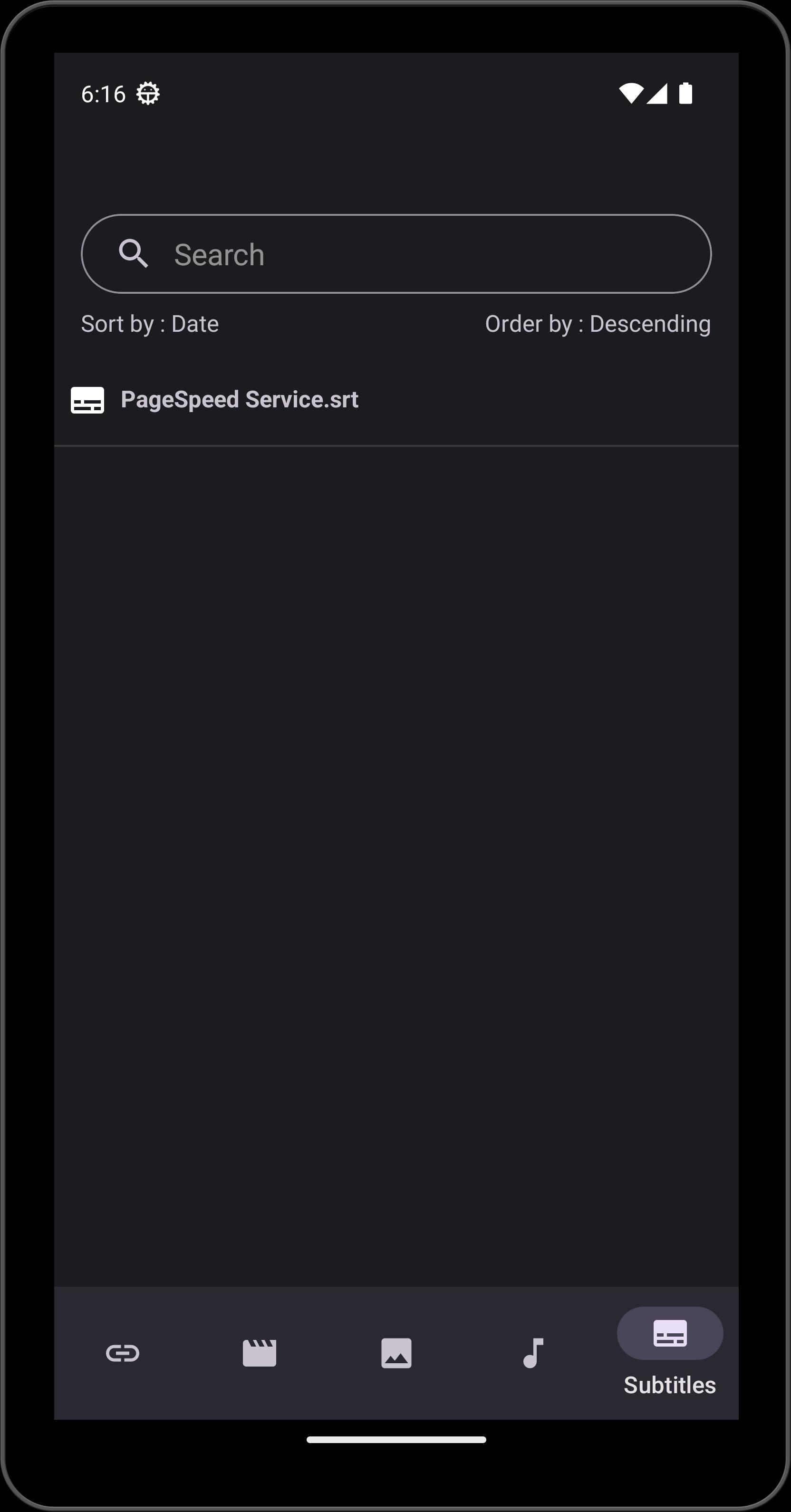791x1512 pixels.
Task: Tap the subtitle file icon beside PageSpeed Service.srt
Action: 87,400
